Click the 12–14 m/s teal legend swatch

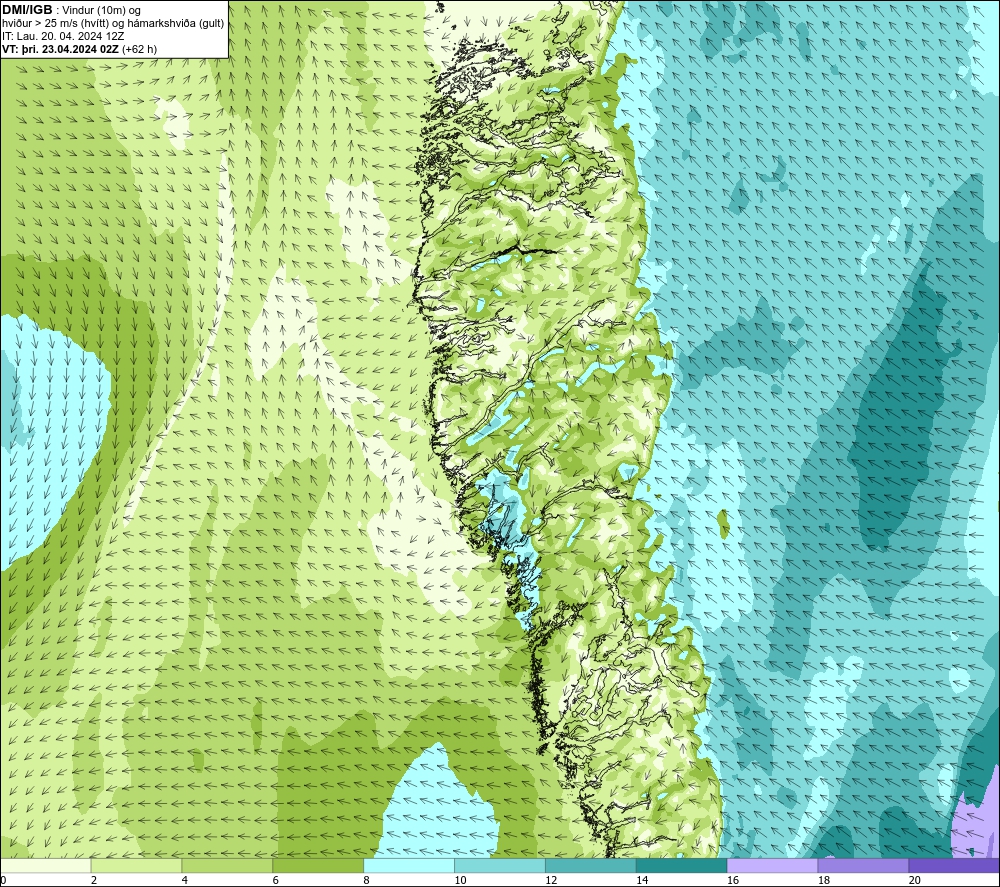click(591, 866)
